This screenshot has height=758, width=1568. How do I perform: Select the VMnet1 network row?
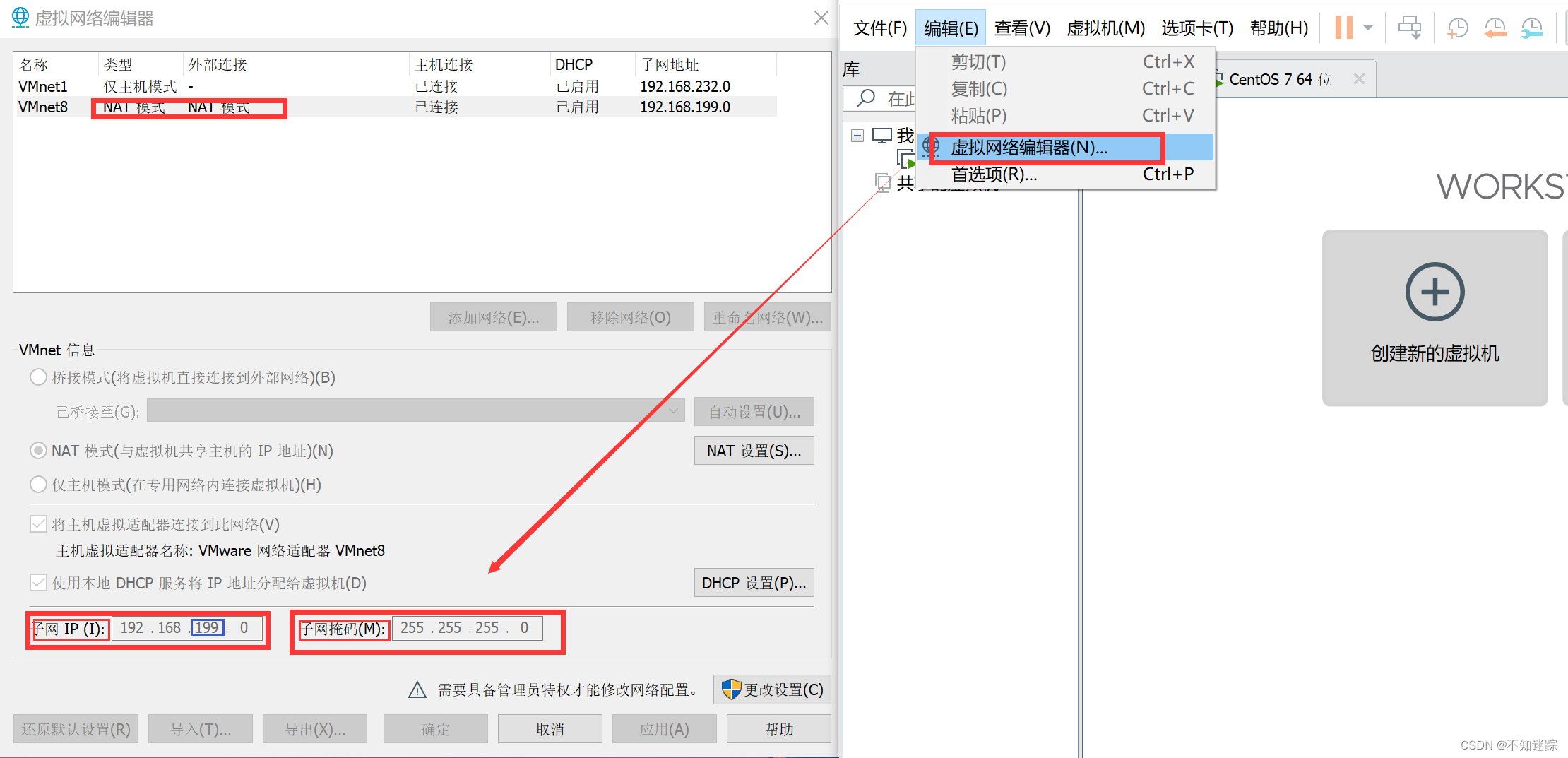coord(396,86)
